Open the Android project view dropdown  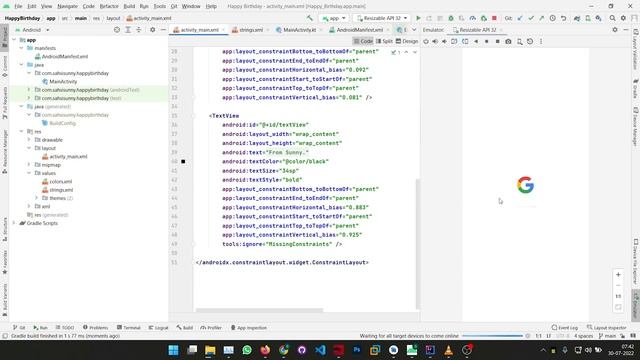click(x=32, y=30)
